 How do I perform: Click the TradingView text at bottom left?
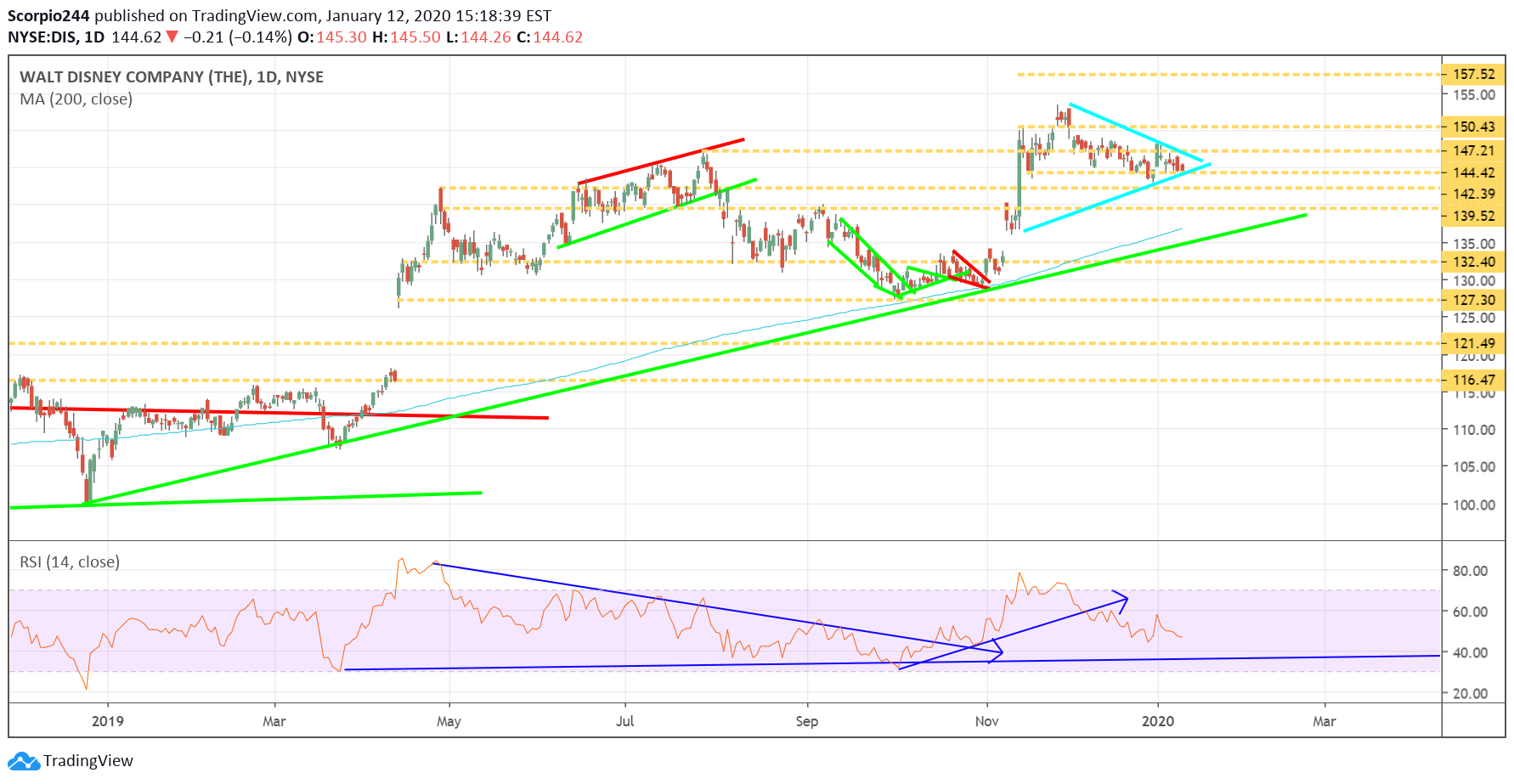pos(88,761)
